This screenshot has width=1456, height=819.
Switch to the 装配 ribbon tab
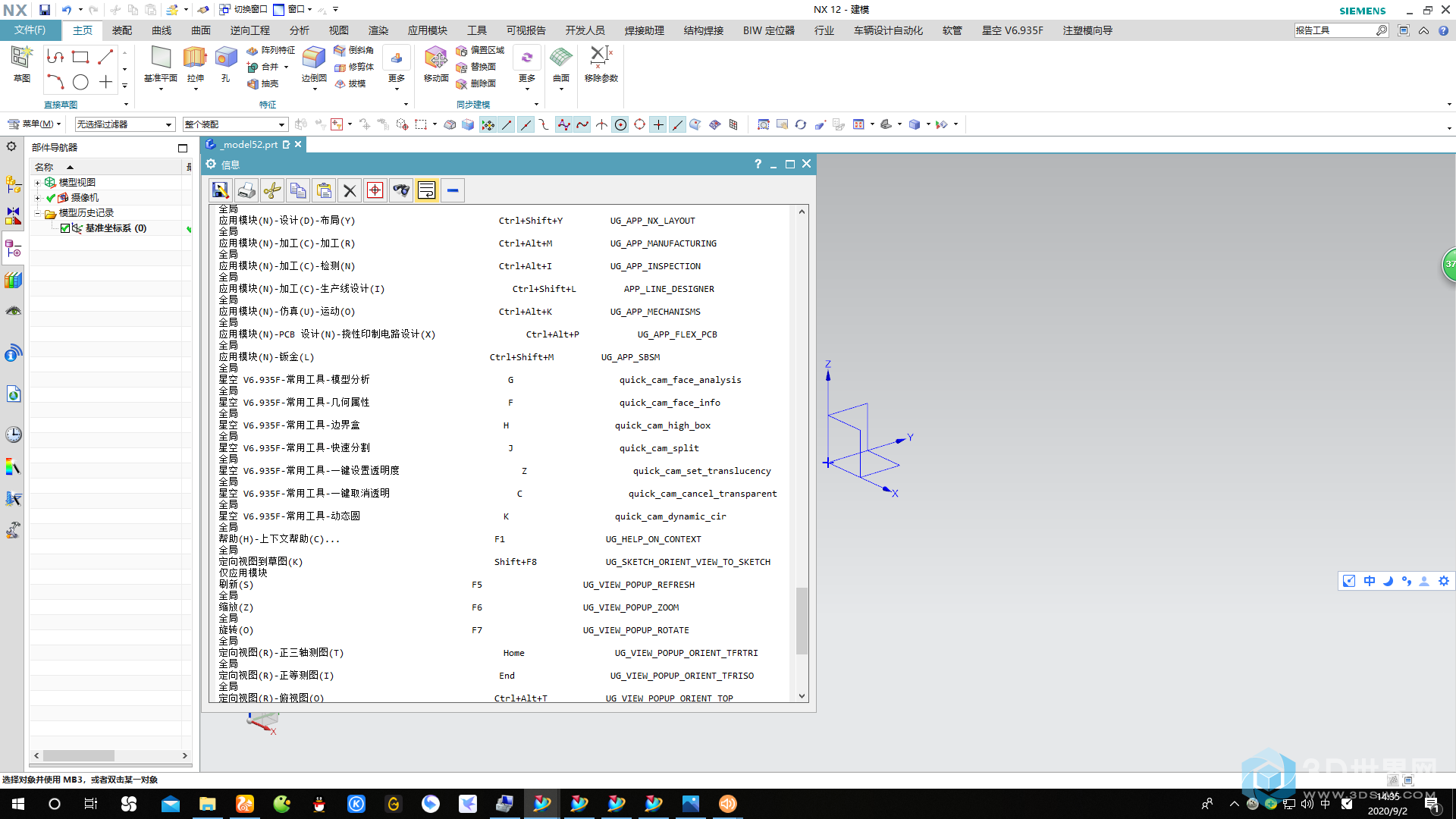pyautogui.click(x=122, y=30)
